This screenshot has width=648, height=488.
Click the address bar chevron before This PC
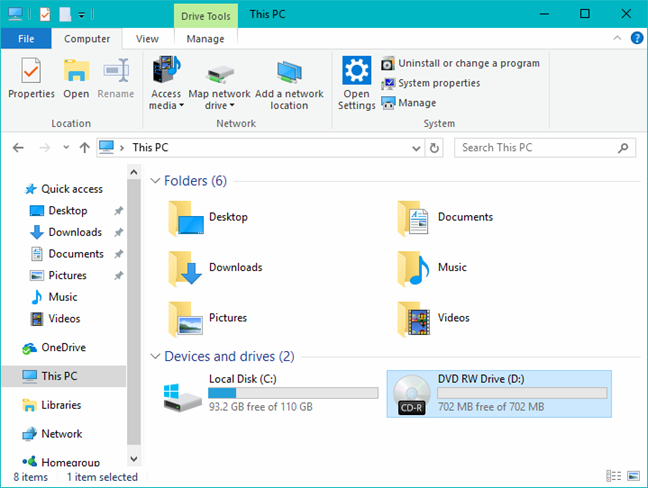[x=122, y=148]
